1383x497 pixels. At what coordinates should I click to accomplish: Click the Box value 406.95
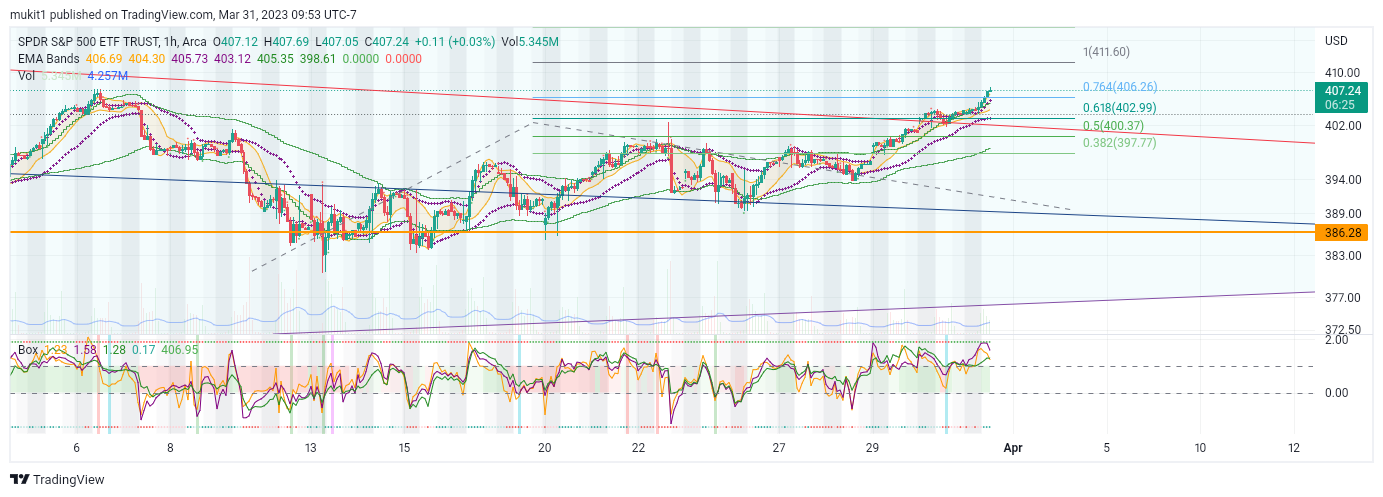pos(180,349)
